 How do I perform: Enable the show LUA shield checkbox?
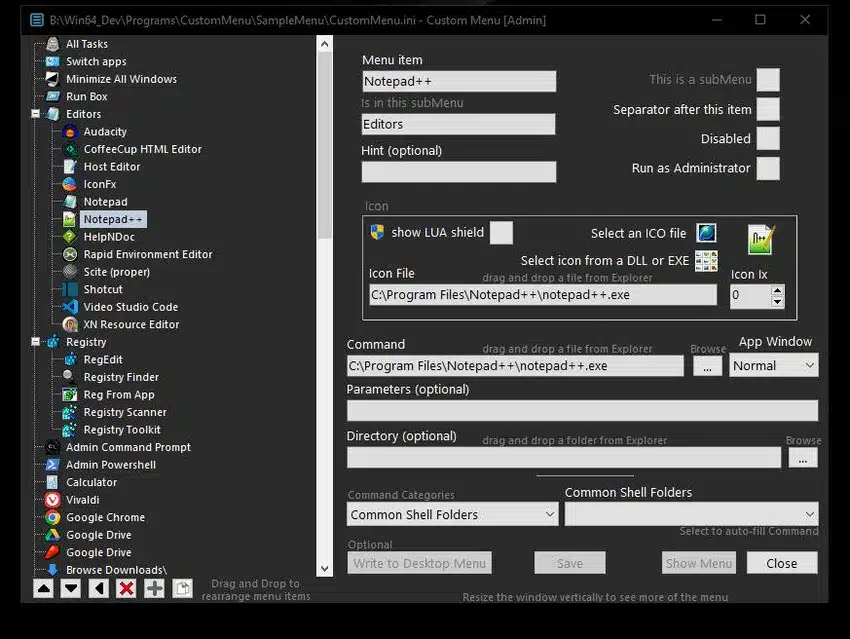coord(501,233)
